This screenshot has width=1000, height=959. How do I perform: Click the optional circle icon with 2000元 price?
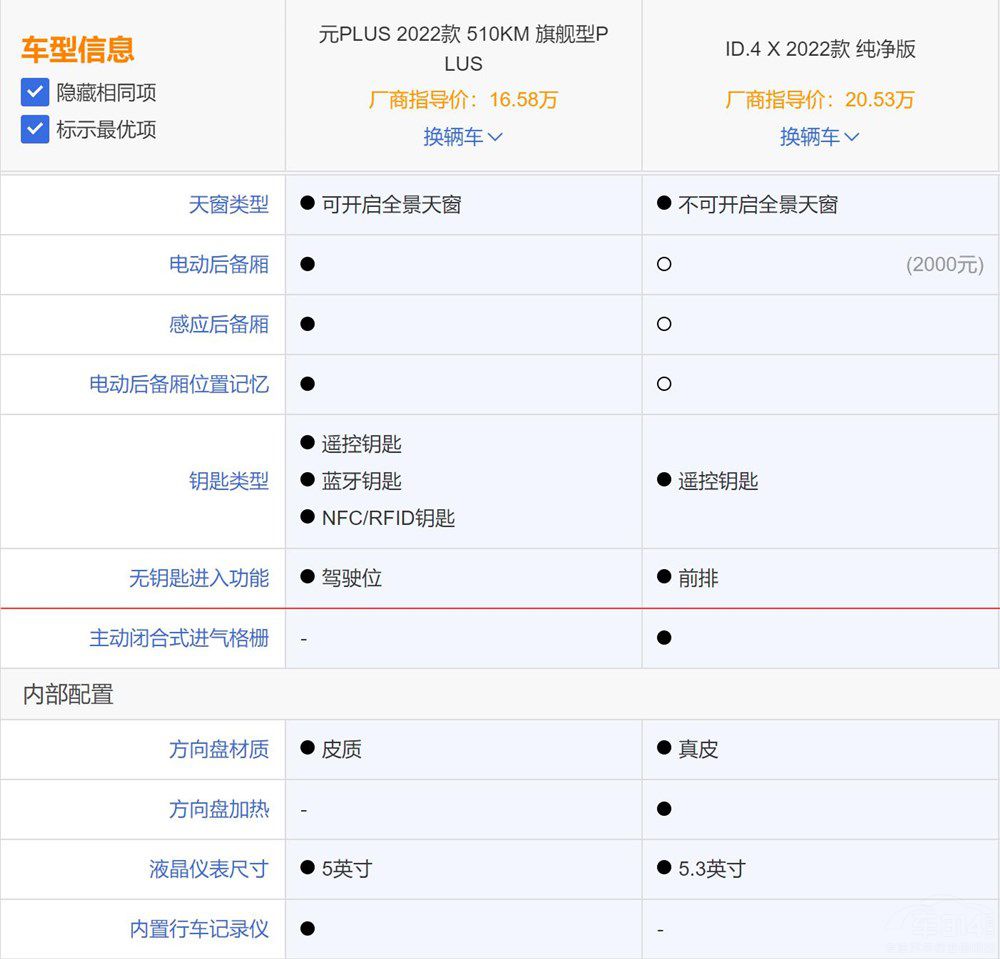point(664,265)
